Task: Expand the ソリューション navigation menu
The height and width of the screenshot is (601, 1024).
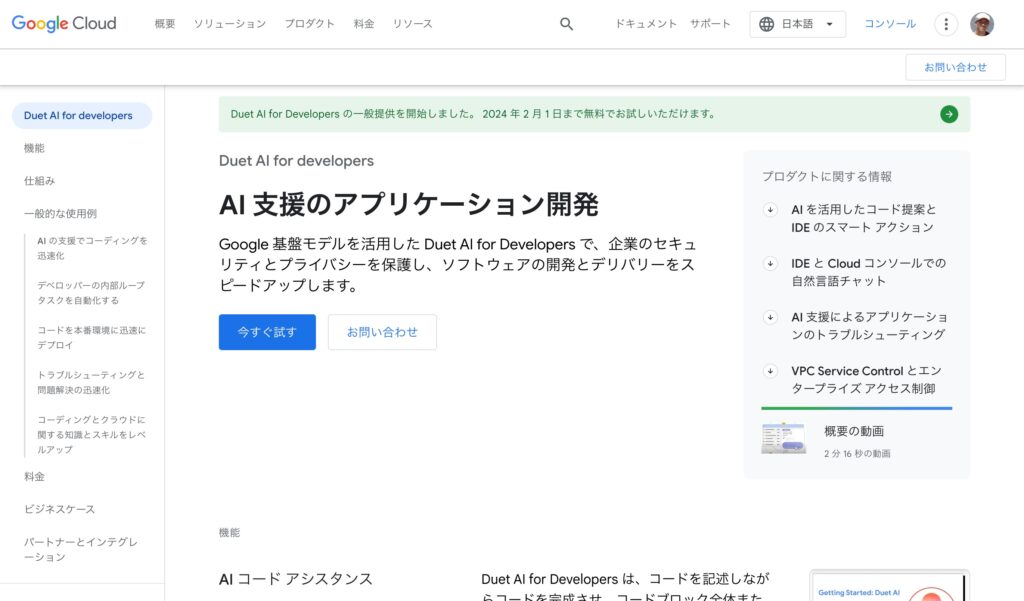Action: [x=229, y=24]
